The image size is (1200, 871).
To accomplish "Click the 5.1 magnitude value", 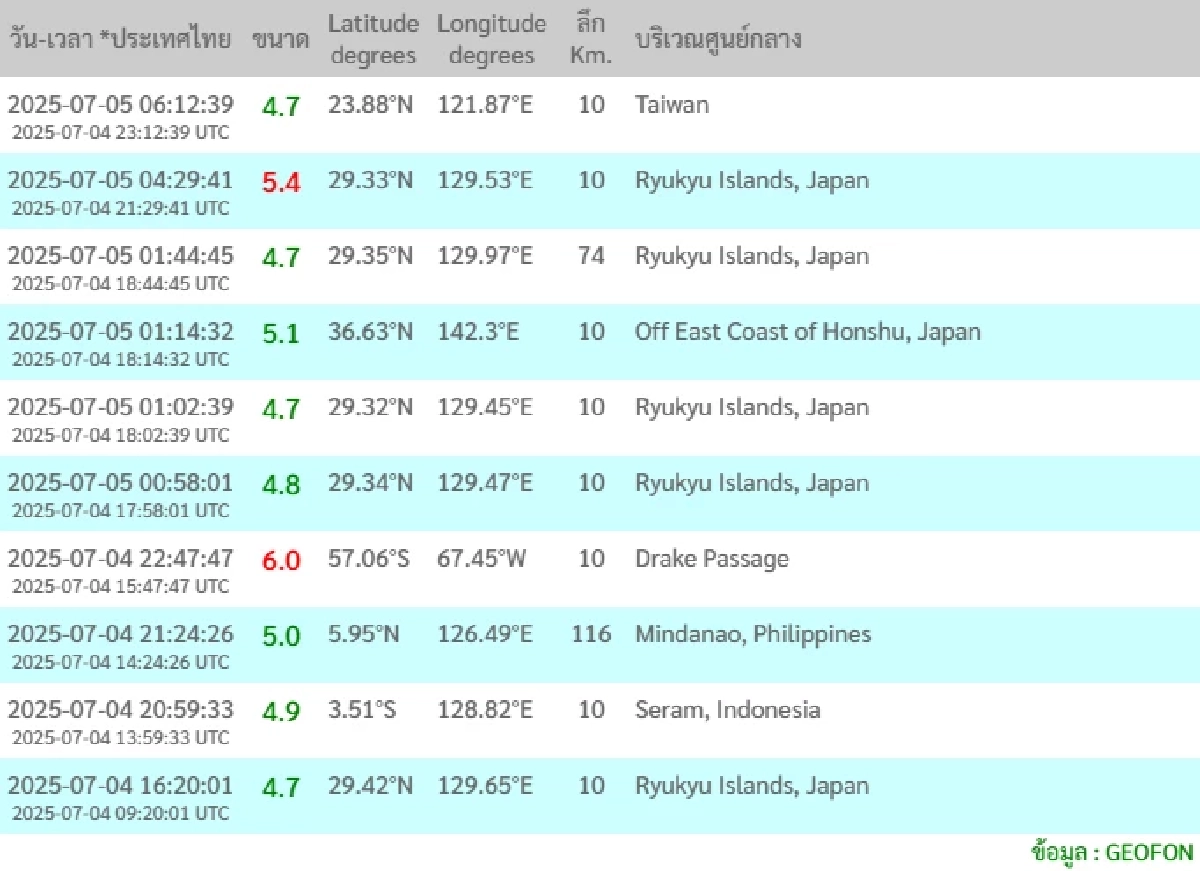I will click(281, 333).
